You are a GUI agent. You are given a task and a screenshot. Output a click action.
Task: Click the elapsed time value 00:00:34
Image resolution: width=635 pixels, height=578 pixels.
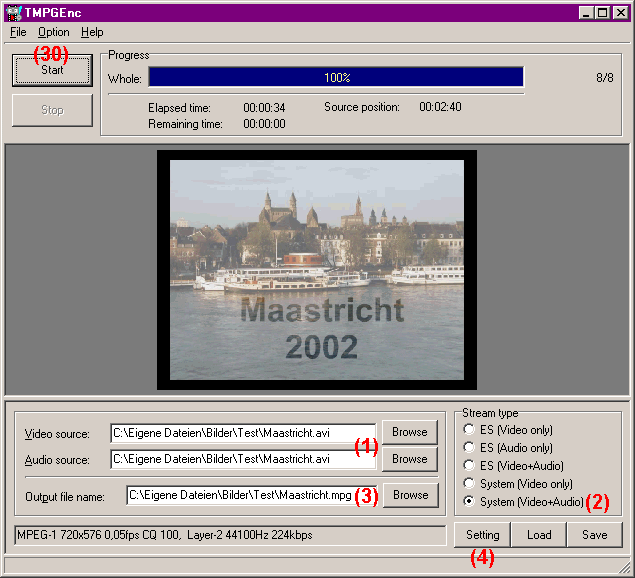click(x=264, y=108)
